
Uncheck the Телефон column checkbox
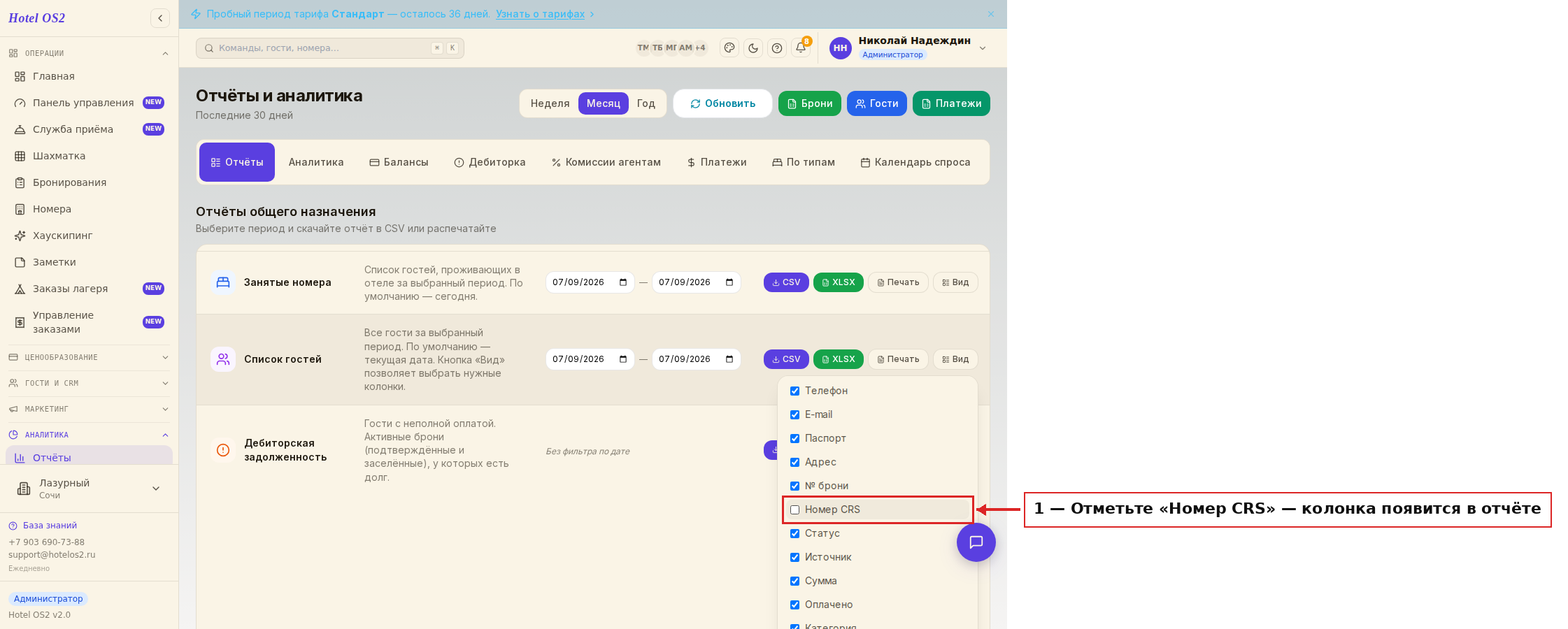tap(794, 391)
